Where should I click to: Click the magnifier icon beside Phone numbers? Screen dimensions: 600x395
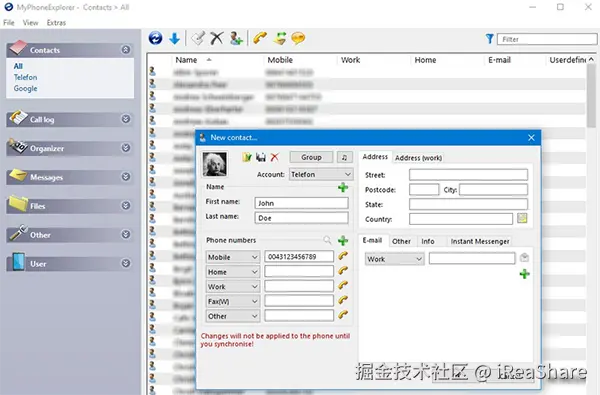pyautogui.click(x=327, y=240)
